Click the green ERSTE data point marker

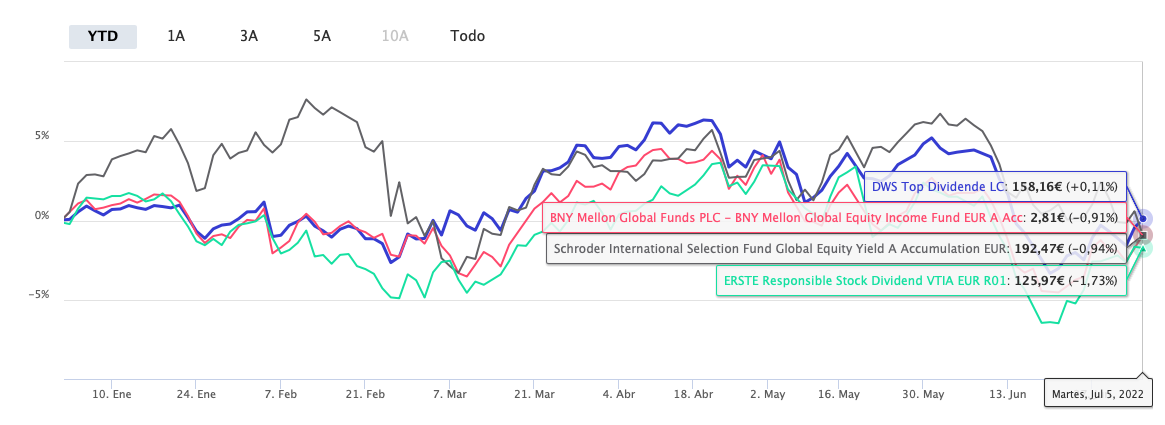(x=1143, y=247)
